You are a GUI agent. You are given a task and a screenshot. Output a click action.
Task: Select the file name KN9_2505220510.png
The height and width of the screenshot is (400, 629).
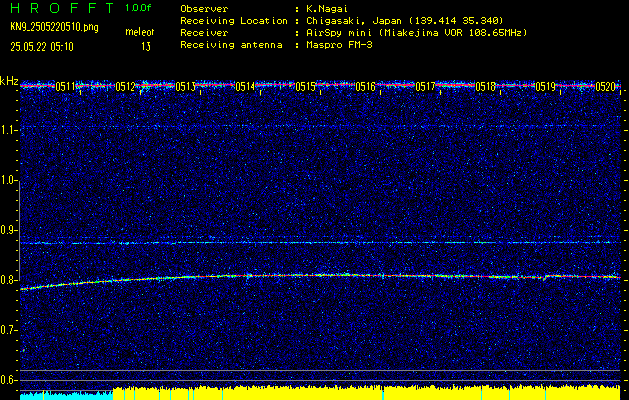[54, 27]
